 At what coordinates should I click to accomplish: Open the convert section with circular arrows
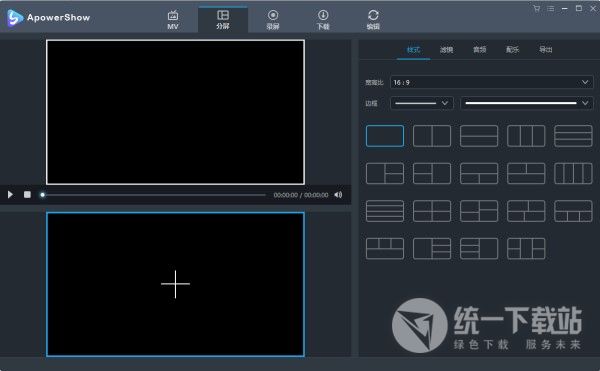373,20
